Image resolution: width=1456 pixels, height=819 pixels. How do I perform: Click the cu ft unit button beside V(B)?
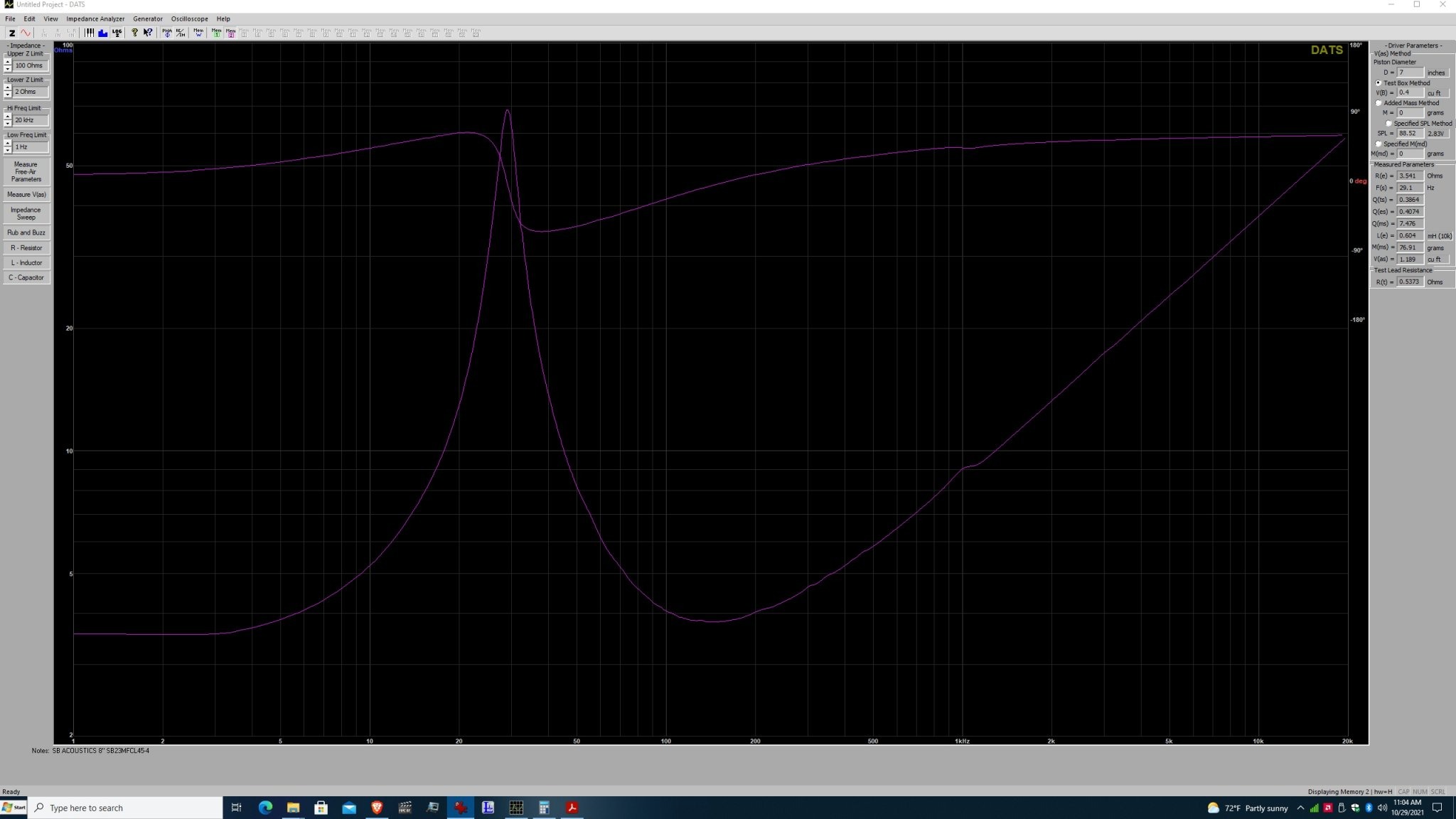click(x=1438, y=93)
